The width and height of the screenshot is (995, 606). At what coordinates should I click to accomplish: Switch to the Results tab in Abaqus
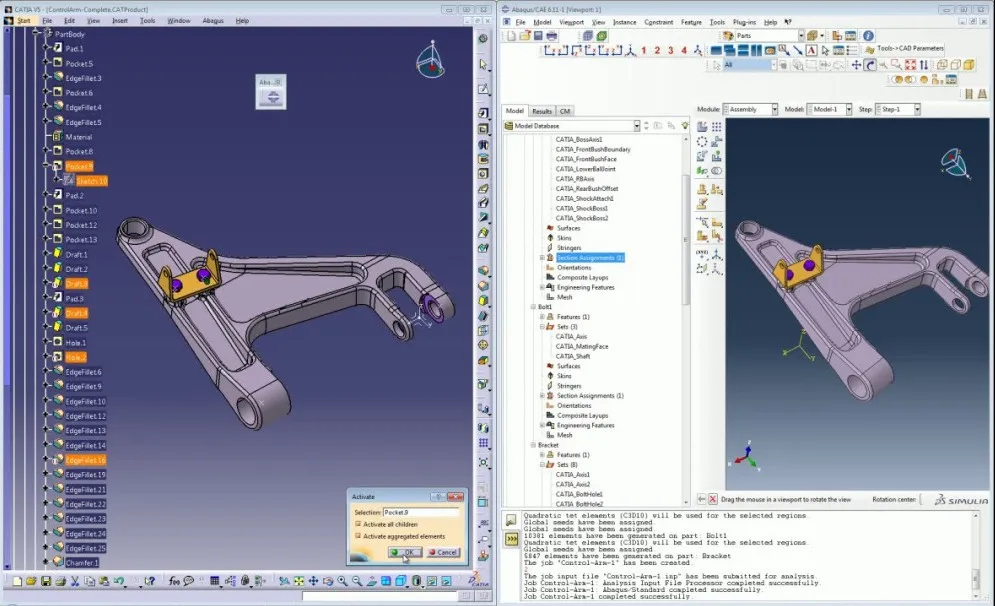coord(541,111)
